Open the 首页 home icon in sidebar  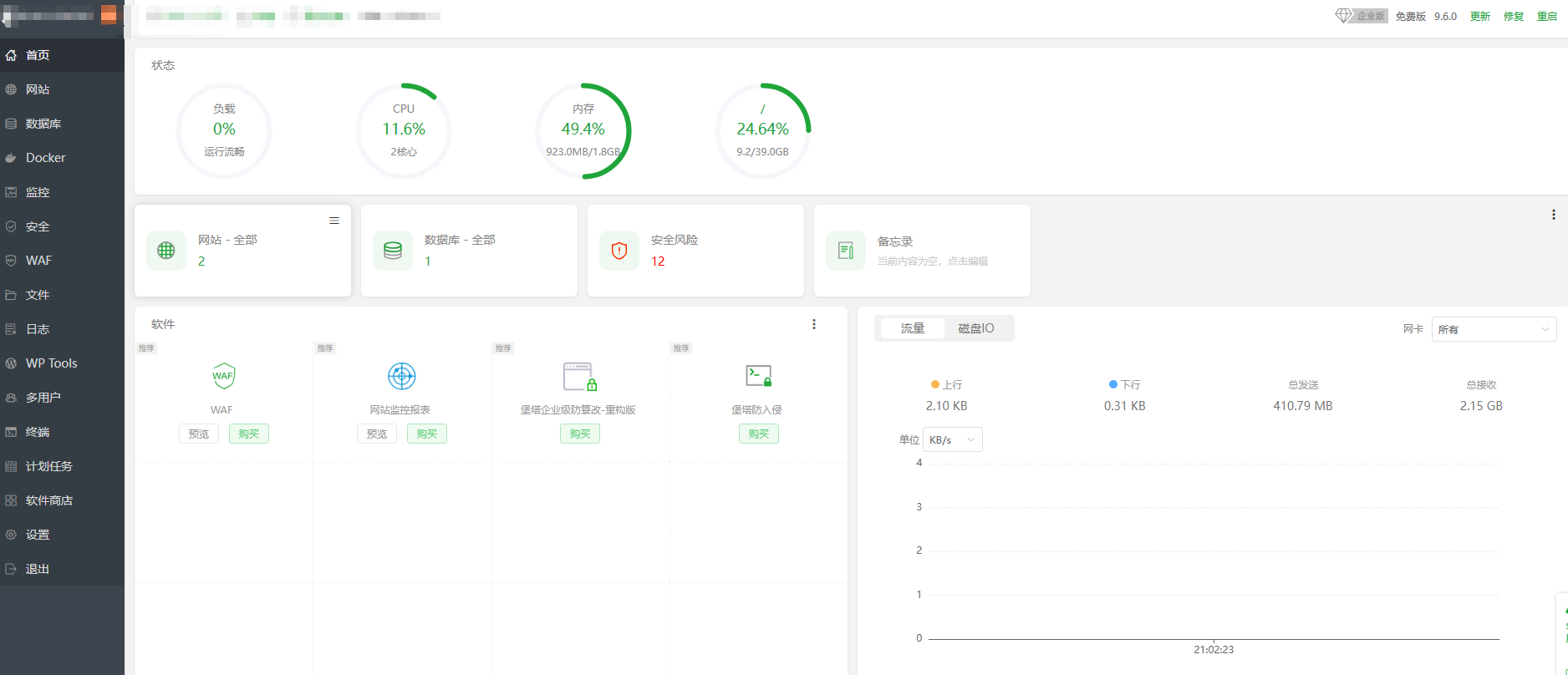[11, 55]
